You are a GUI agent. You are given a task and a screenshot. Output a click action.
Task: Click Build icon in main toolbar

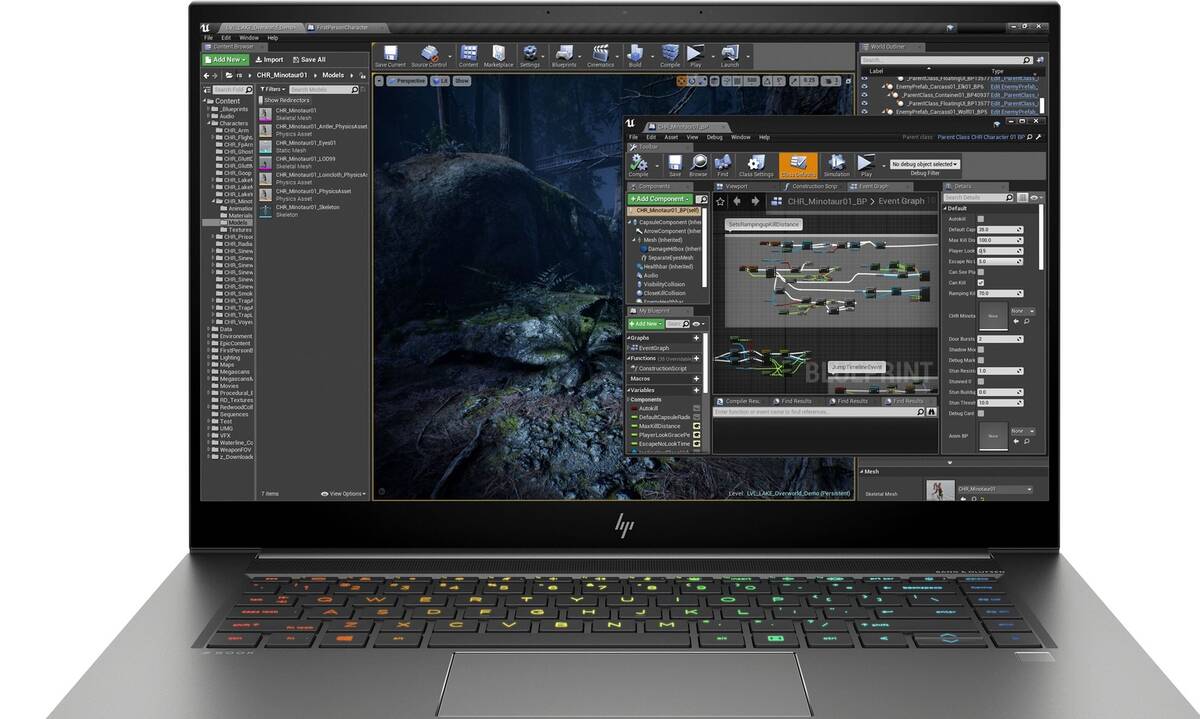[635, 56]
